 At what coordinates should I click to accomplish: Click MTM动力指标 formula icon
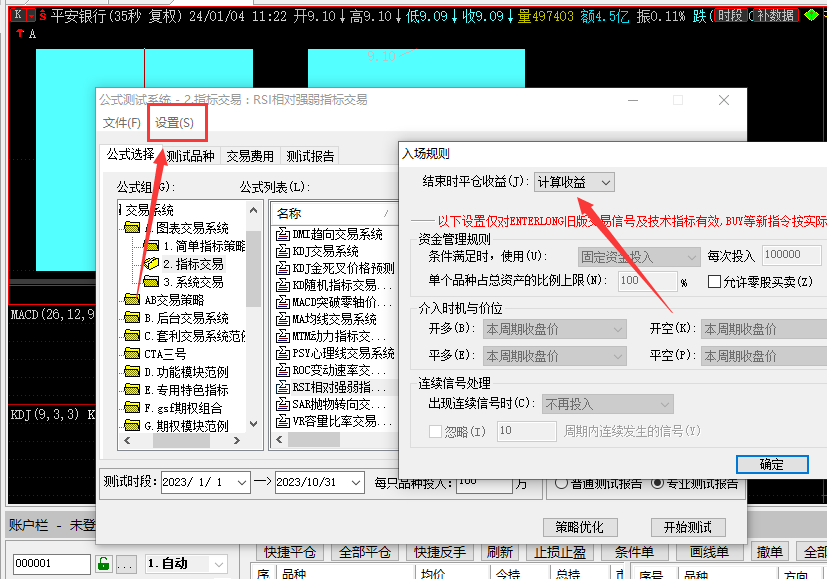tap(283, 336)
